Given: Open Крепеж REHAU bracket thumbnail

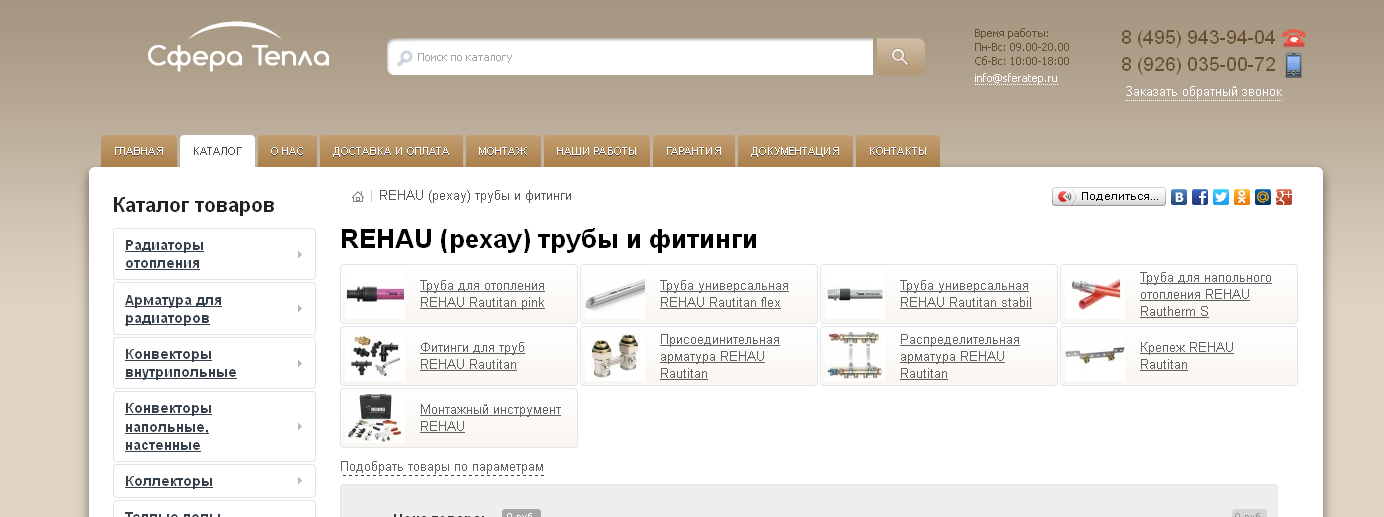Looking at the screenshot, I should tap(1095, 356).
